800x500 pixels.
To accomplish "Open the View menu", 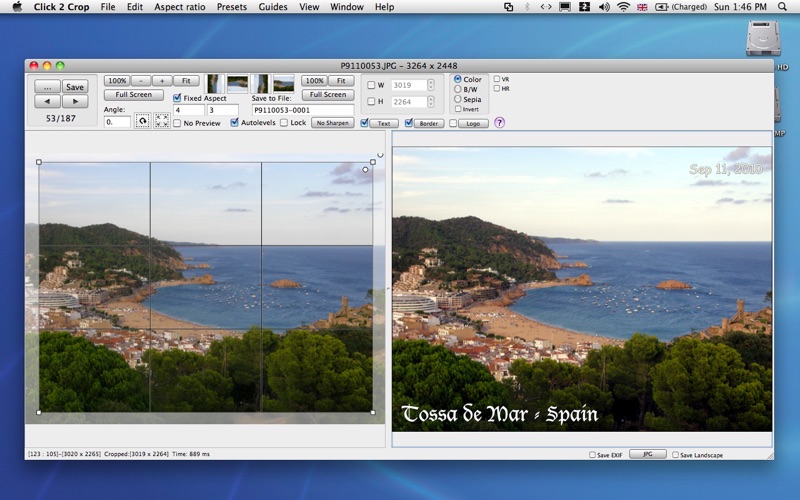I will 309,7.
